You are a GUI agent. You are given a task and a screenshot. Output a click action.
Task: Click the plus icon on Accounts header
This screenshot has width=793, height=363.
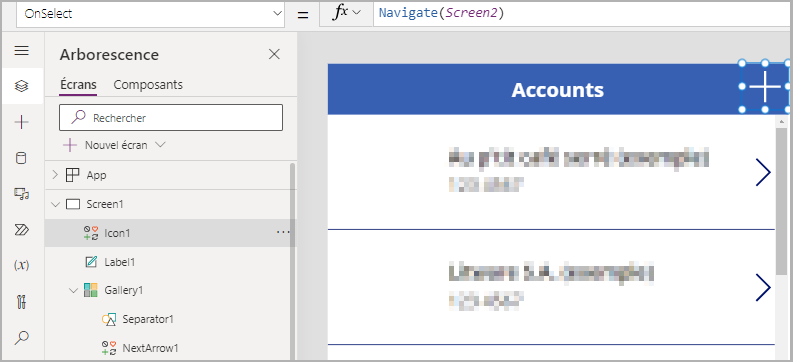point(765,86)
